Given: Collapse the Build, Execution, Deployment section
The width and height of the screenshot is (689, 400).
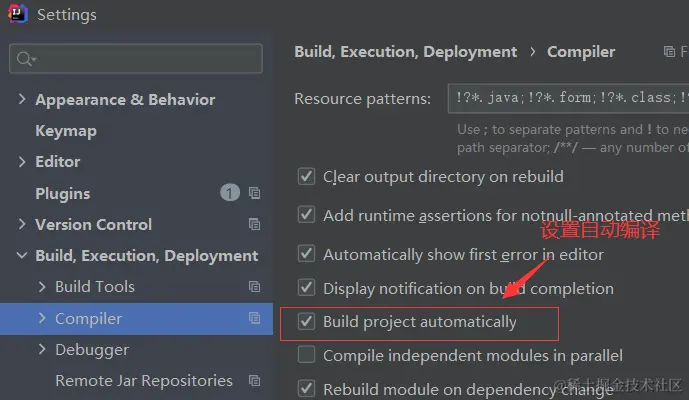Looking at the screenshot, I should pyautogui.click(x=22, y=255).
